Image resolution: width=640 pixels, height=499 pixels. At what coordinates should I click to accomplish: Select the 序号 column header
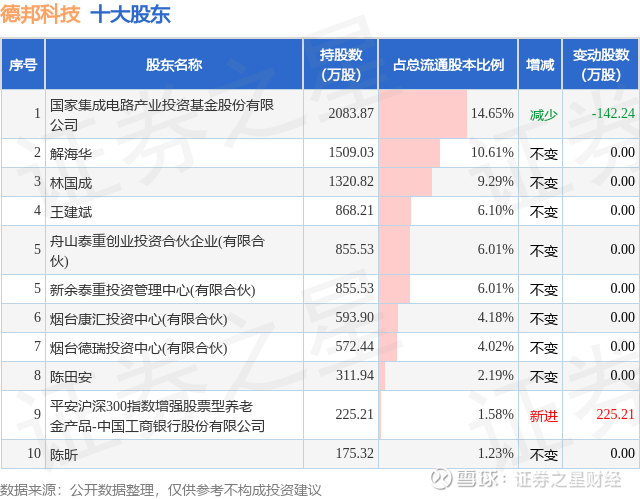coord(23,64)
